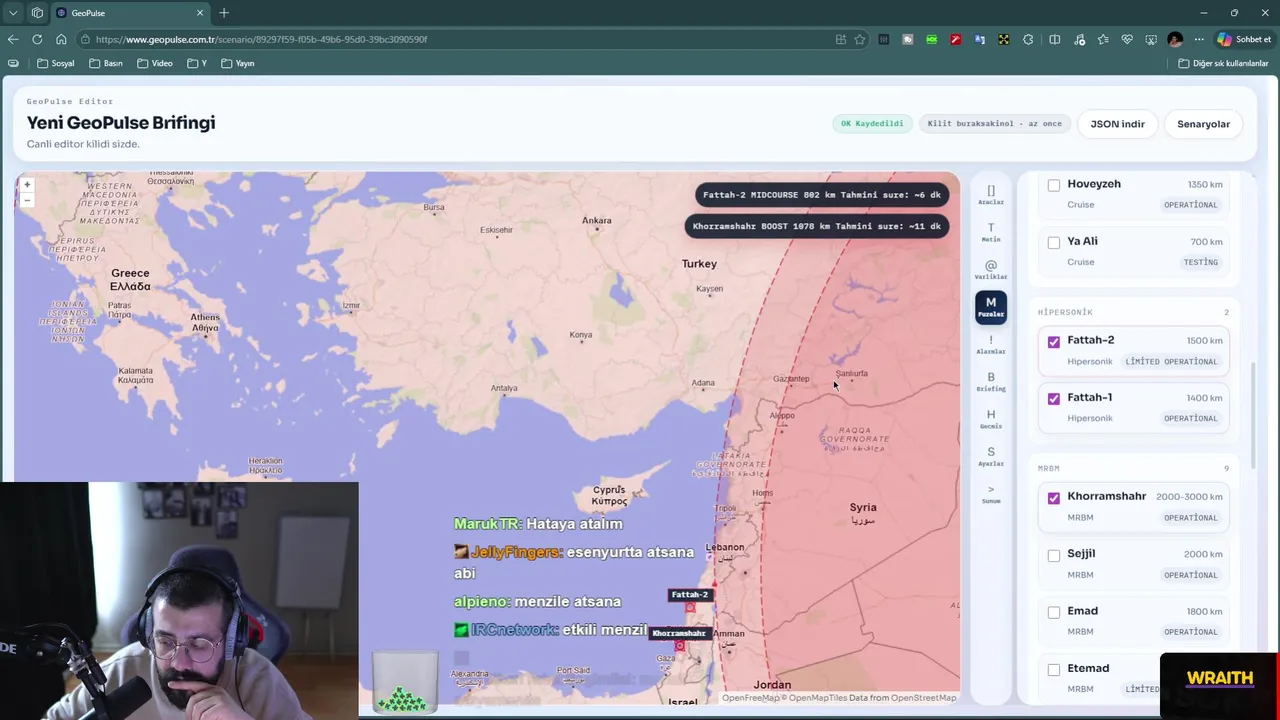Click the Fattah-2 LIMITED OPERATIONAL status tag
The width and height of the screenshot is (1280, 720).
[1171, 361]
